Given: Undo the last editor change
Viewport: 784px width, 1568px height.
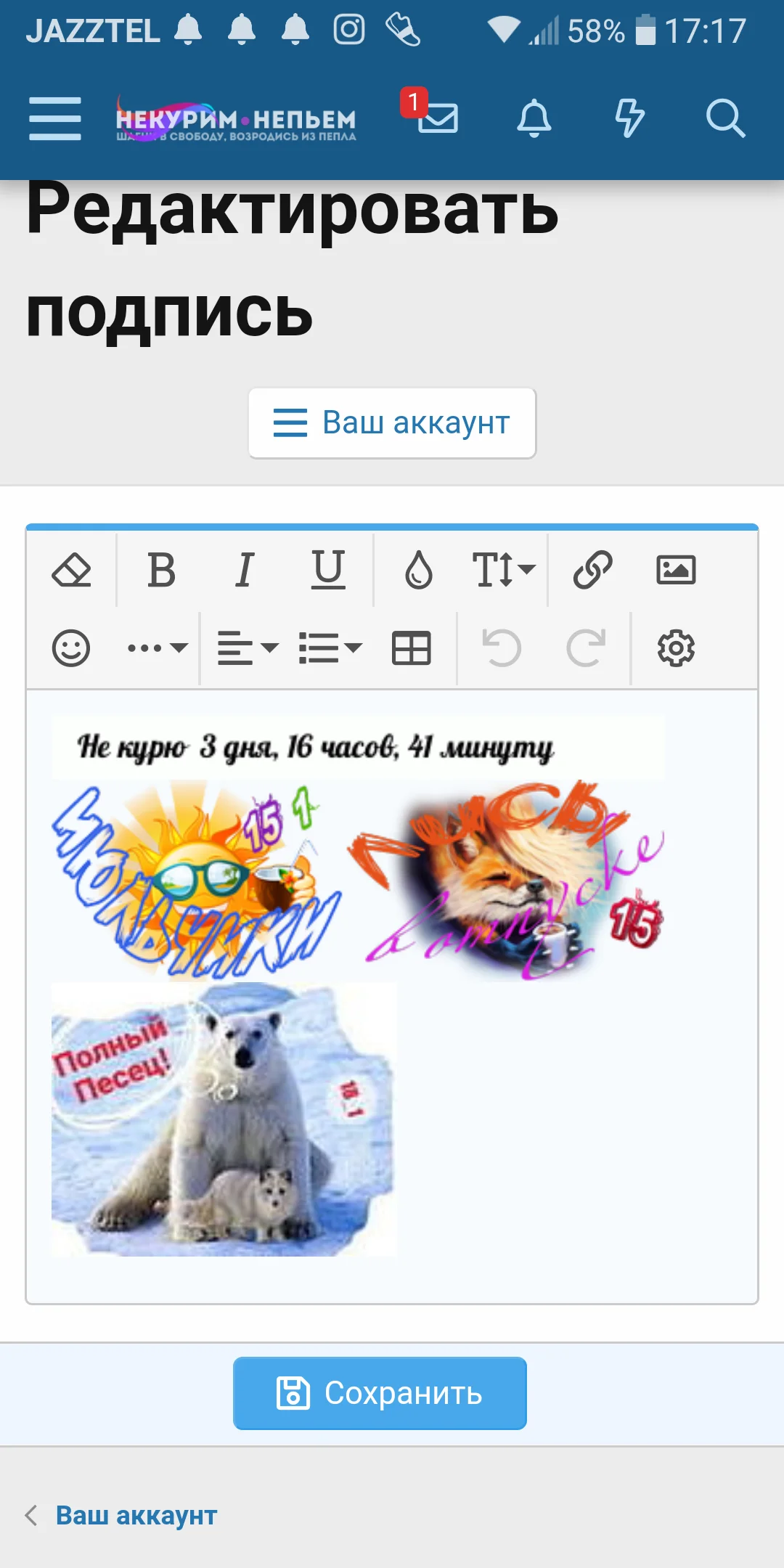Looking at the screenshot, I should pyautogui.click(x=502, y=648).
